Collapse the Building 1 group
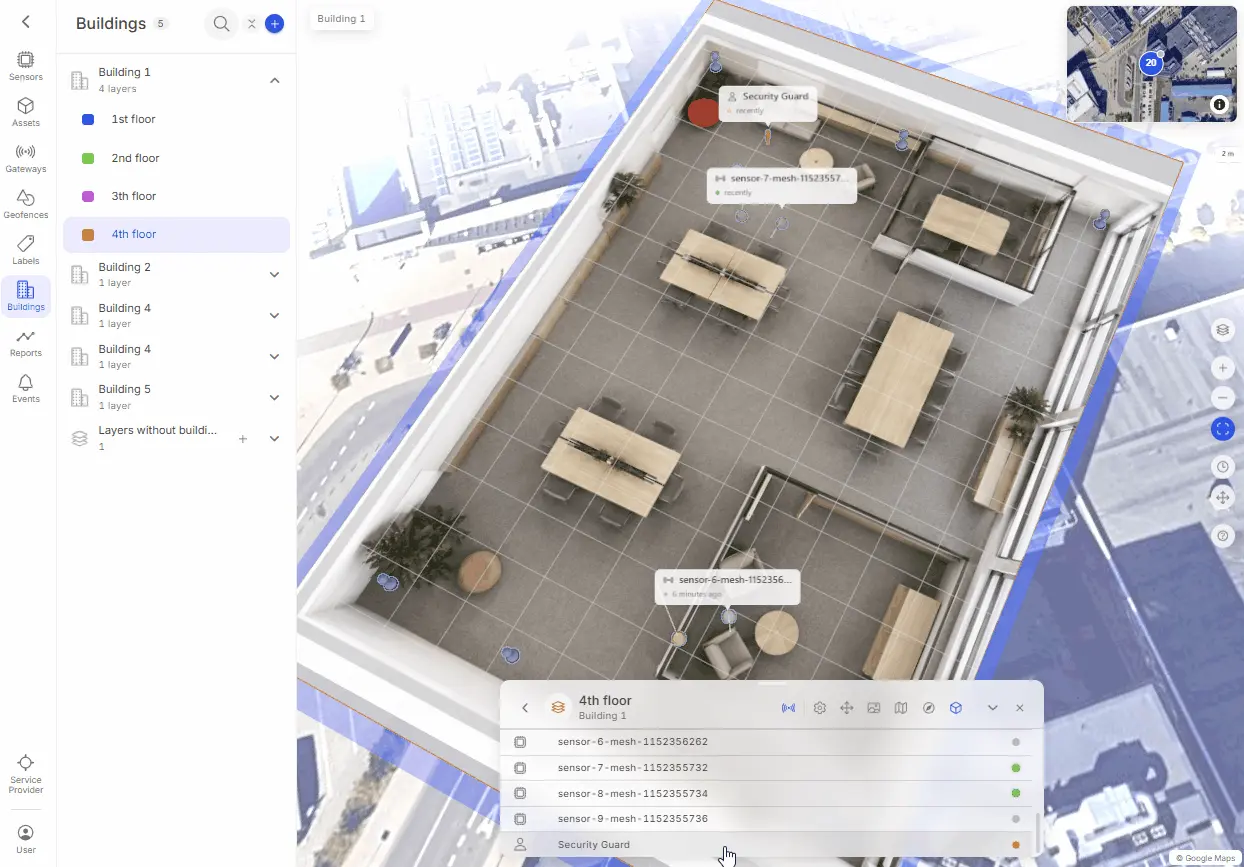 [x=275, y=80]
